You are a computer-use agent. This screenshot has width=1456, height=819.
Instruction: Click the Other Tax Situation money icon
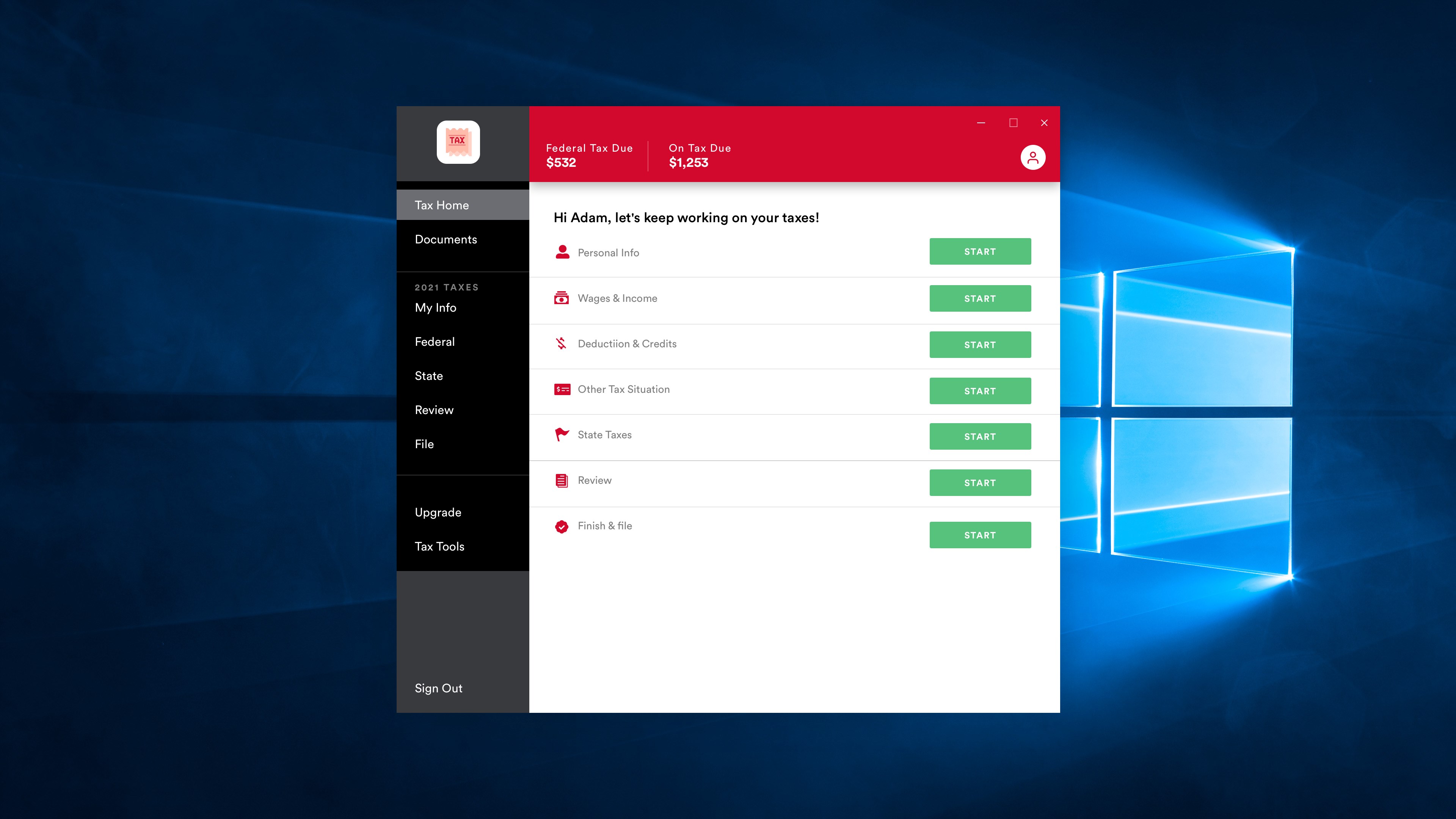click(x=561, y=389)
